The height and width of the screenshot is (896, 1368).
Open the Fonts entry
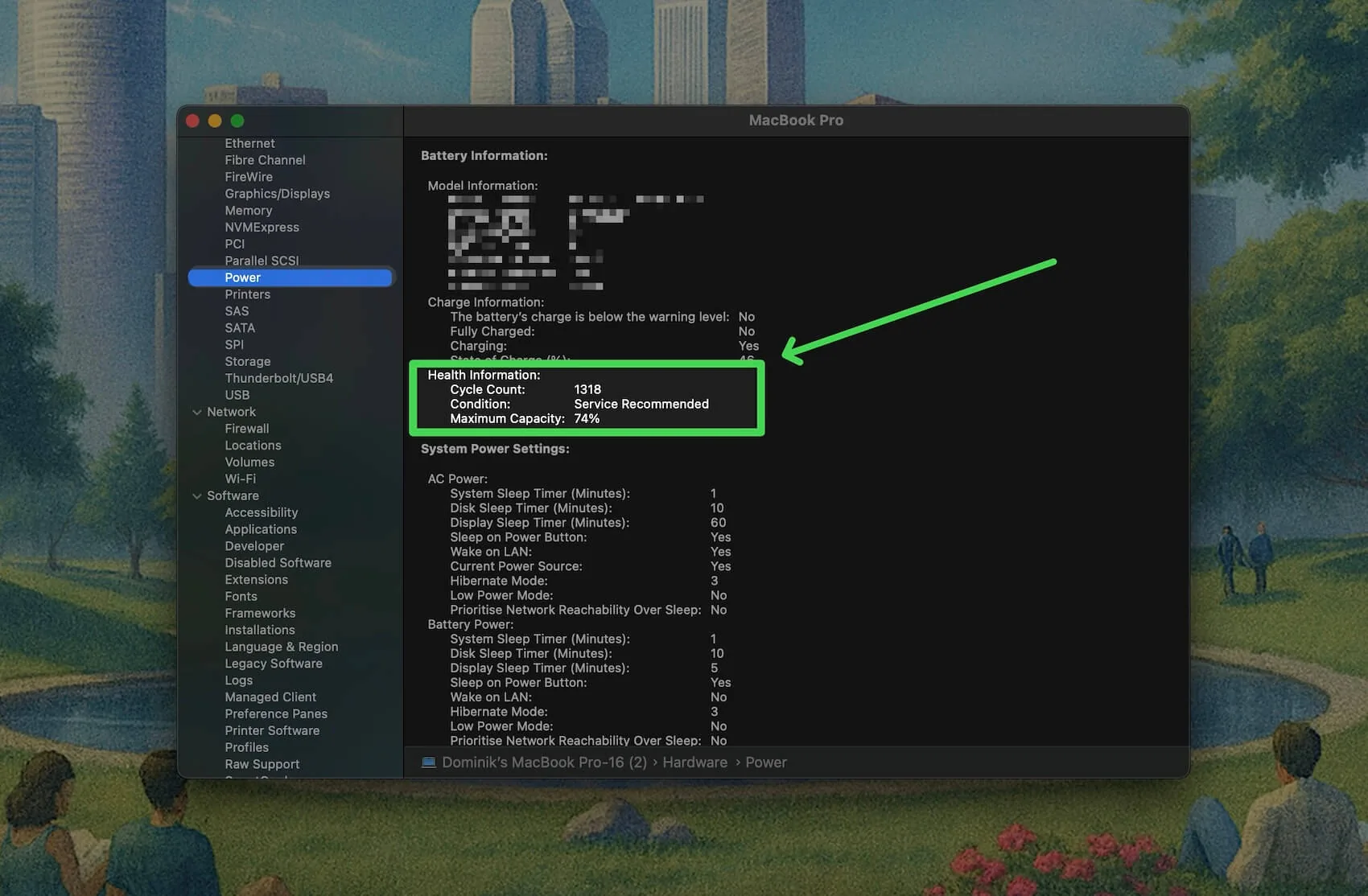coord(241,597)
